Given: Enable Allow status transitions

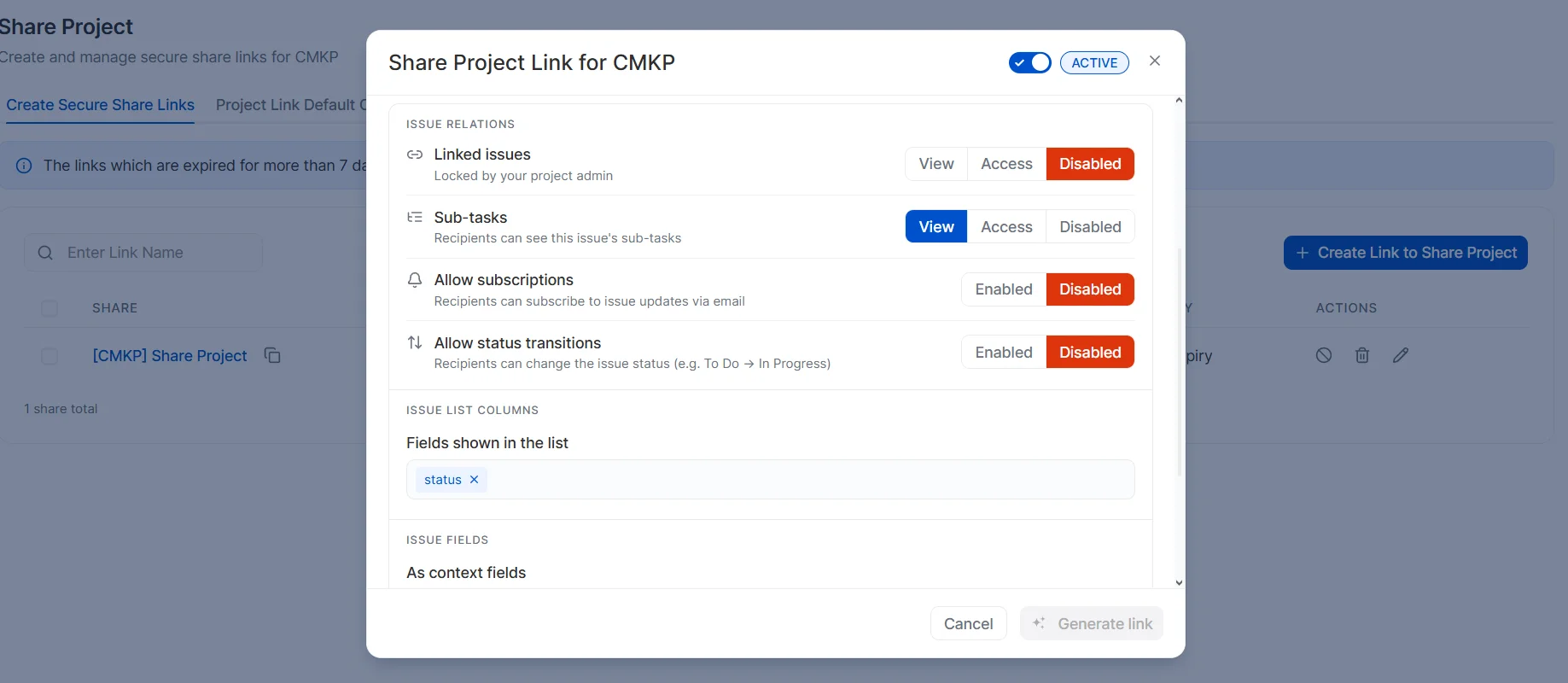Looking at the screenshot, I should [x=1004, y=353].
